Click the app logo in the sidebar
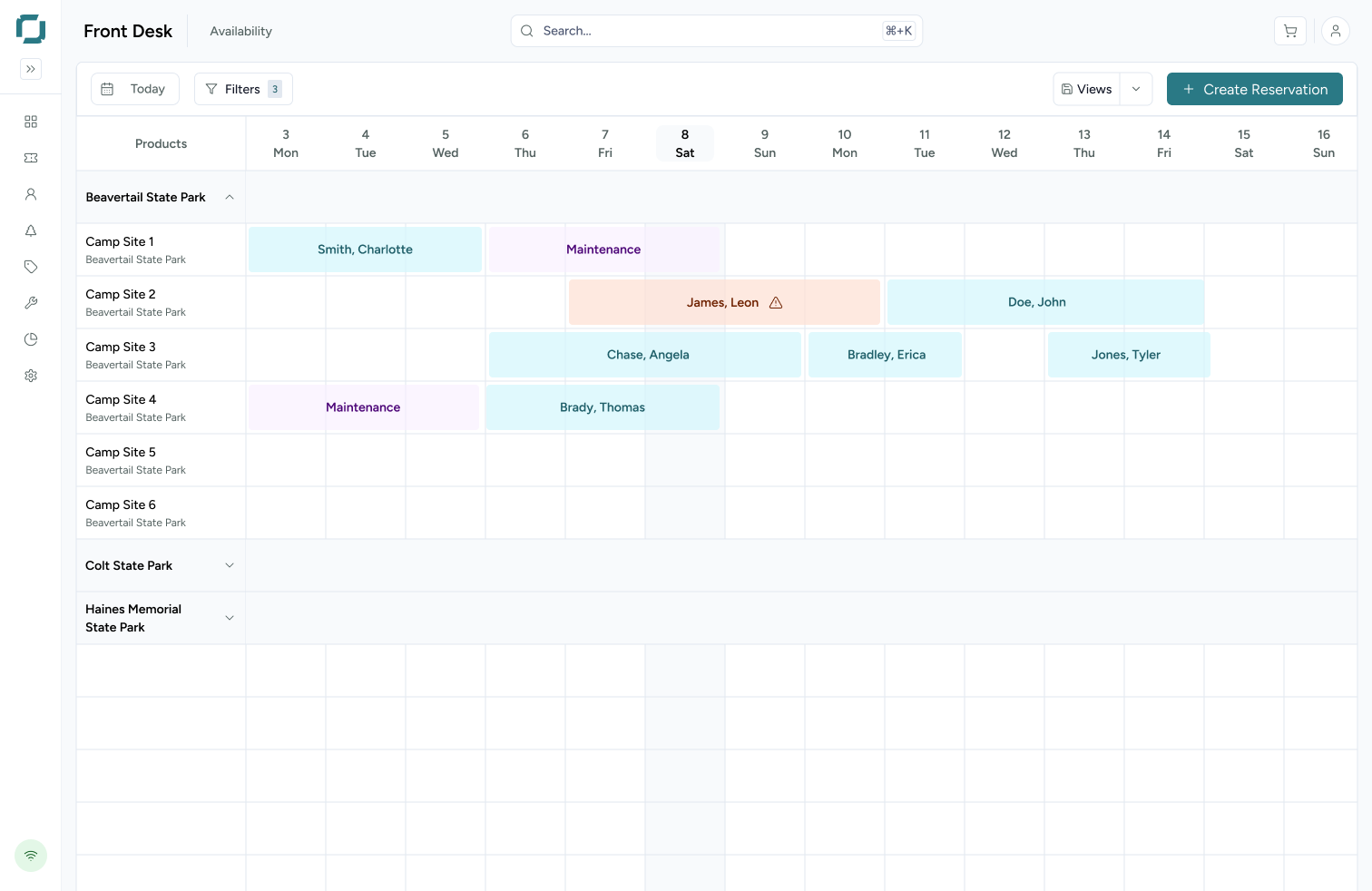 (x=31, y=29)
